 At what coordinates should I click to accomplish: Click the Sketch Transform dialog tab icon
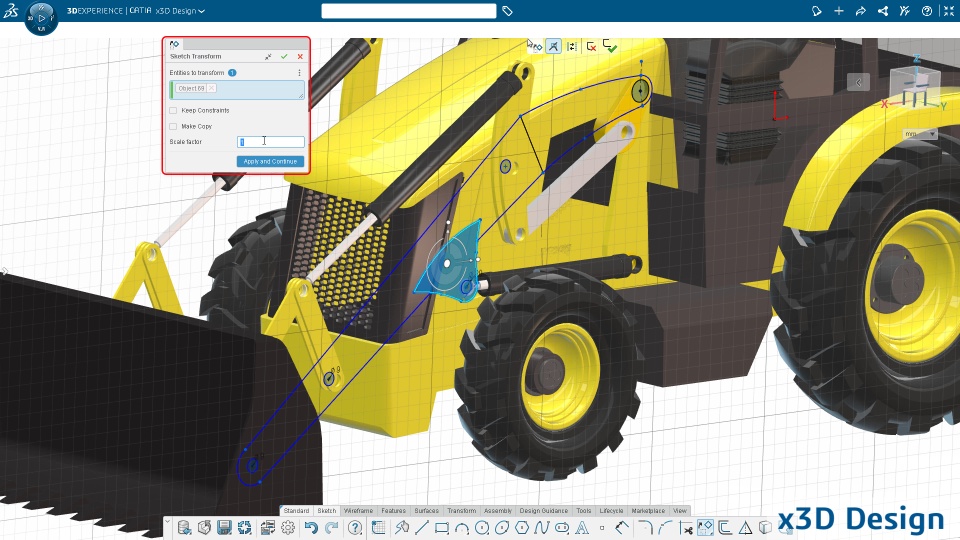pyautogui.click(x=174, y=44)
